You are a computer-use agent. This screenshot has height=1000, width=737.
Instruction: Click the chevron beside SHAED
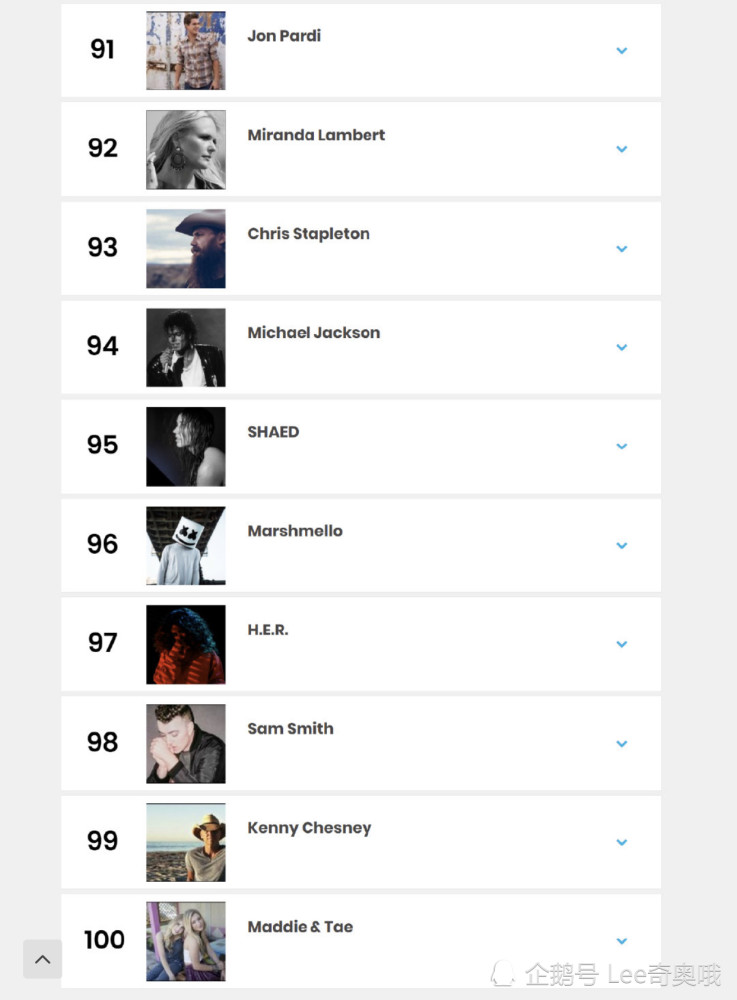coord(621,446)
